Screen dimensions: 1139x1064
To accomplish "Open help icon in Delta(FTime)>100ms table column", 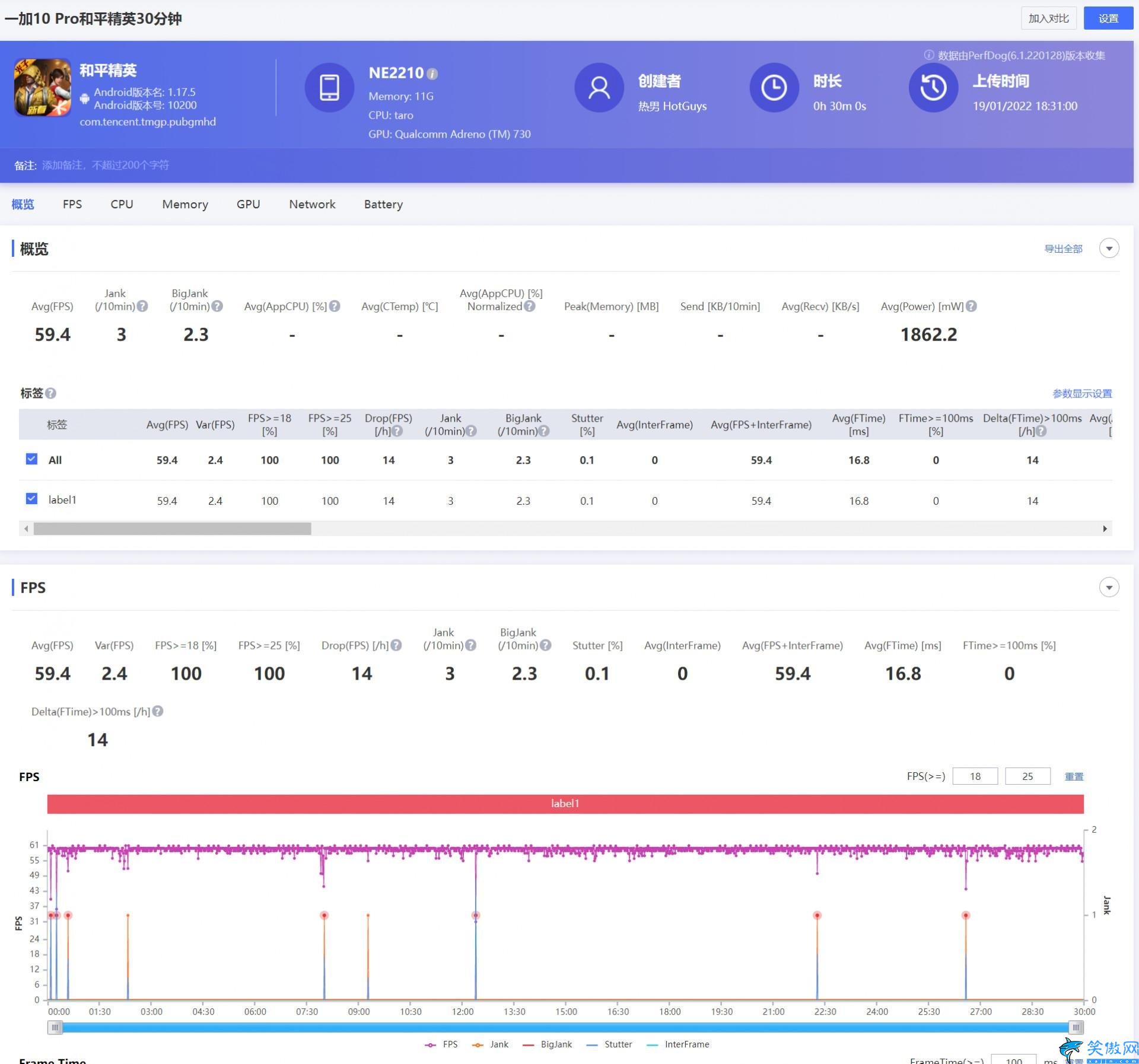I will pyautogui.click(x=1041, y=431).
